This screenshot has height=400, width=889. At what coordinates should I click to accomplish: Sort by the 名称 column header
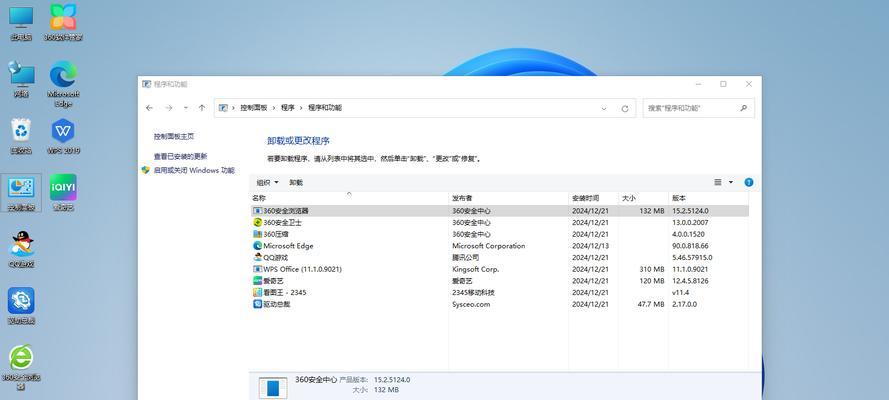click(x=349, y=198)
